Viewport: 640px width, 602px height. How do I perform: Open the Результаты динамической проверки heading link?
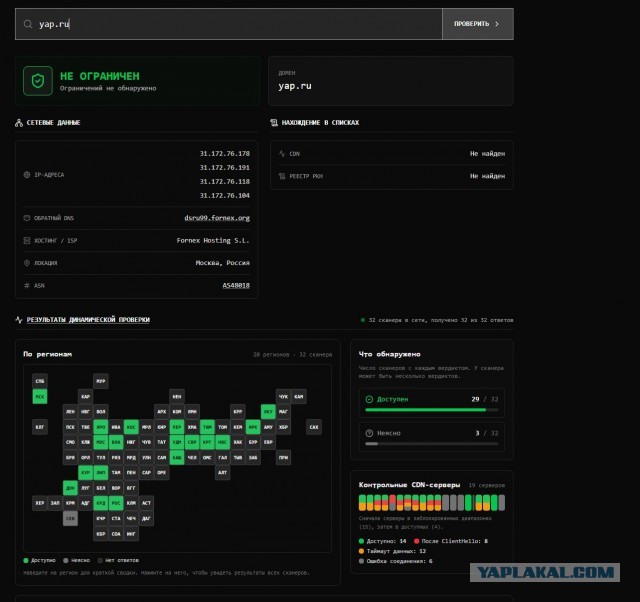pyautogui.click(x=88, y=320)
